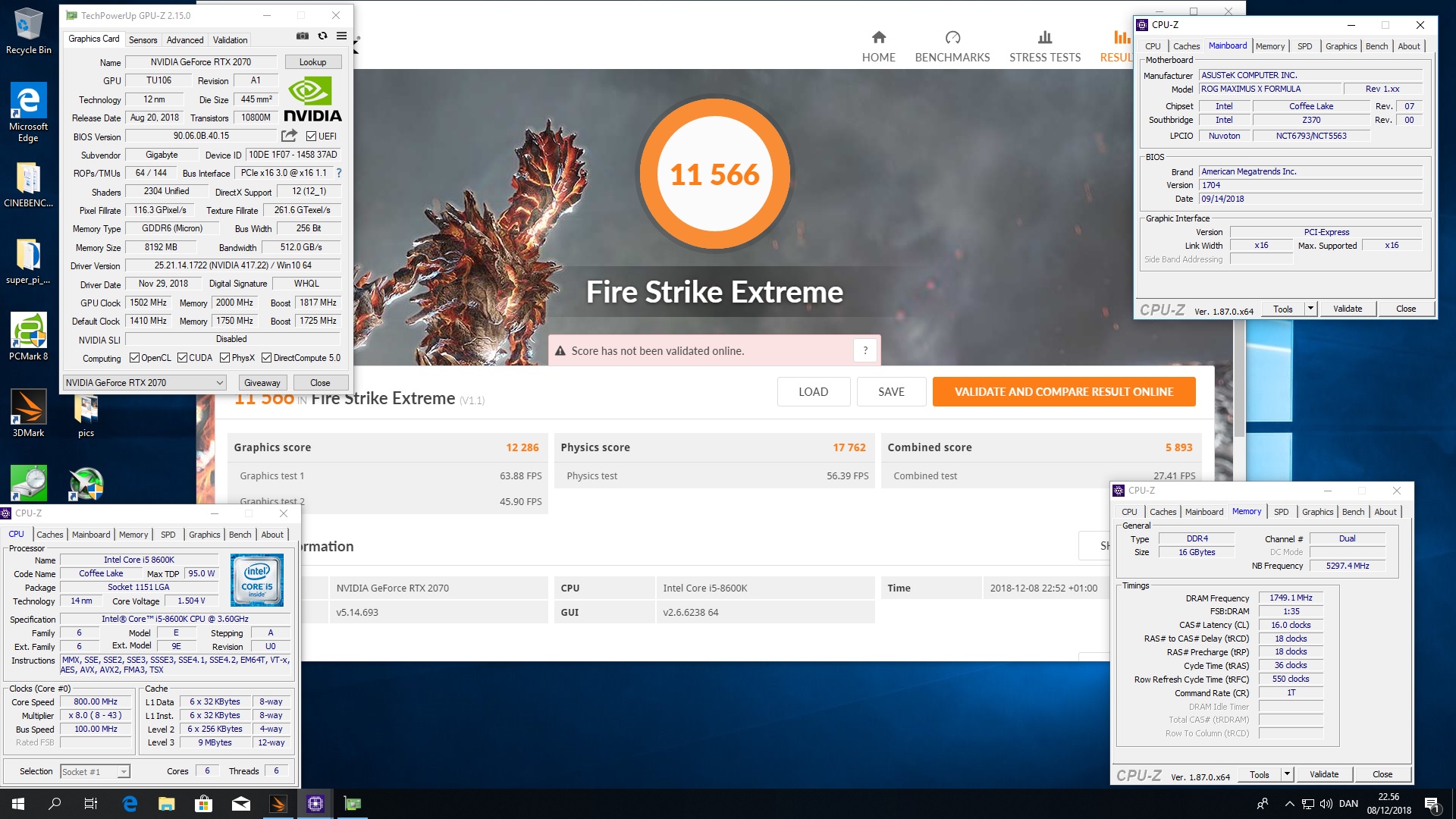Click the Lookup button in GPU-Z
1456x819 pixels.
click(312, 62)
